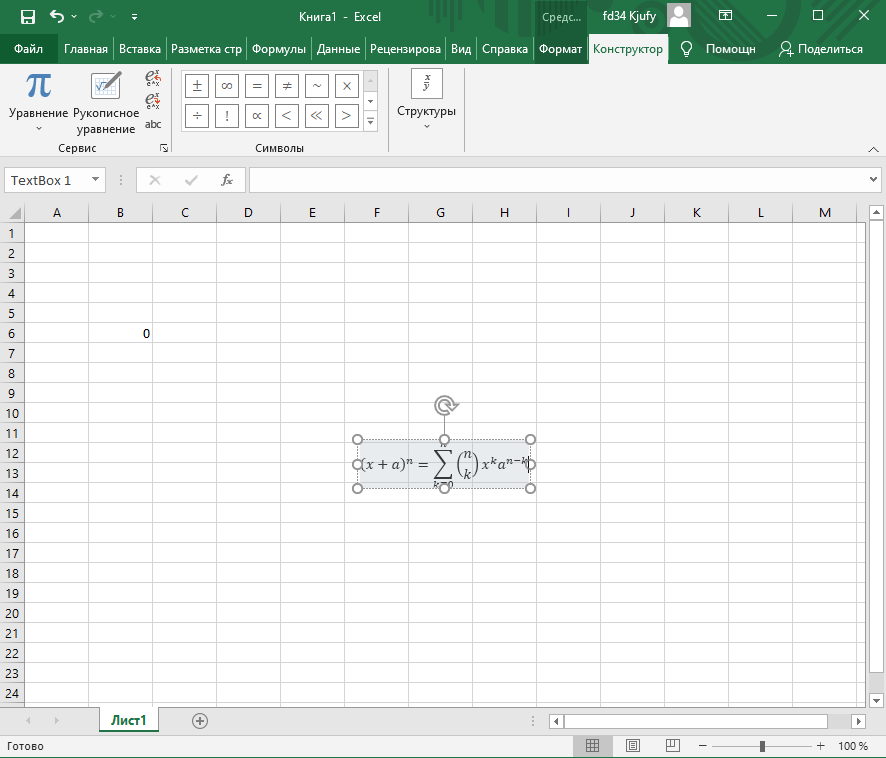Image resolution: width=886 pixels, height=758 pixels.
Task: Open the Файл menu
Action: [29, 49]
